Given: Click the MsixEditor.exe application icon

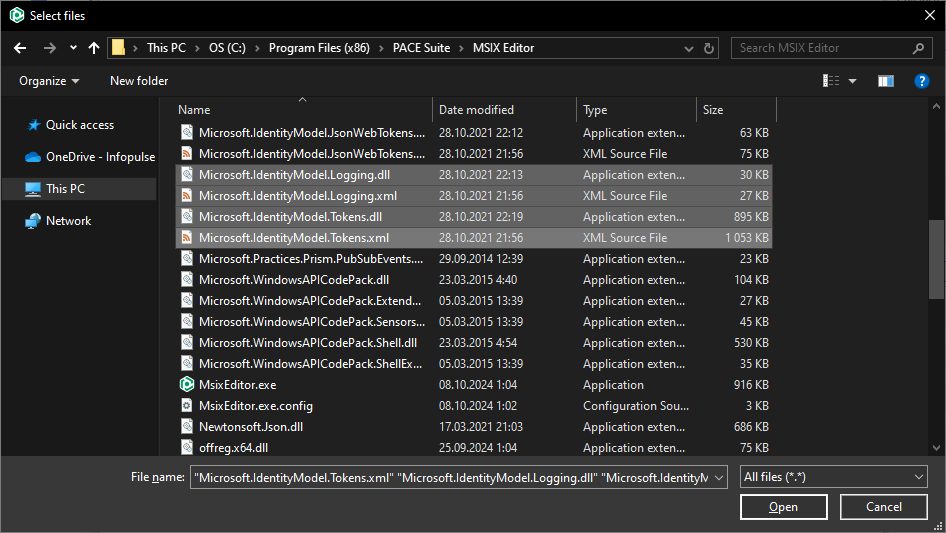Looking at the screenshot, I should (x=187, y=385).
